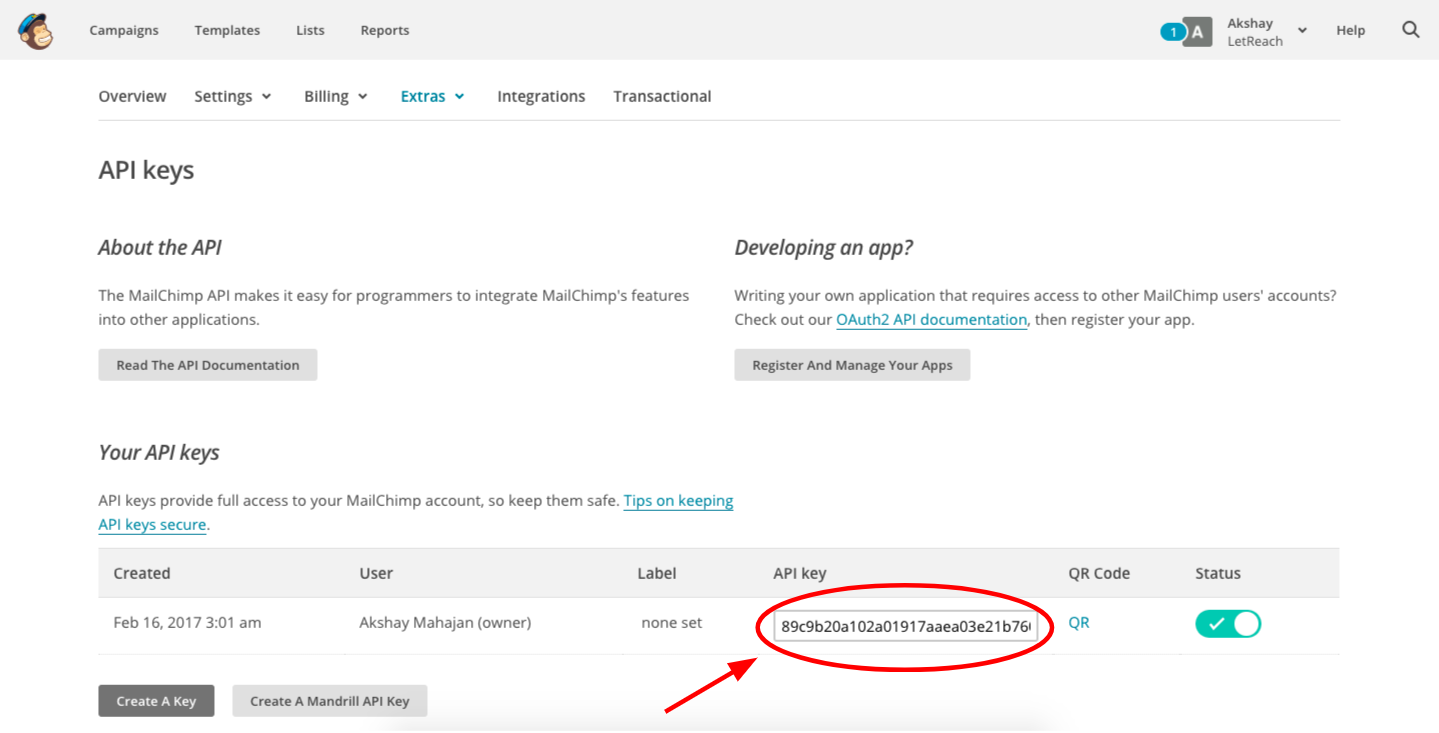Screen dimensions: 1439x733
Task: Open the search magnifier icon
Action: [1411, 30]
